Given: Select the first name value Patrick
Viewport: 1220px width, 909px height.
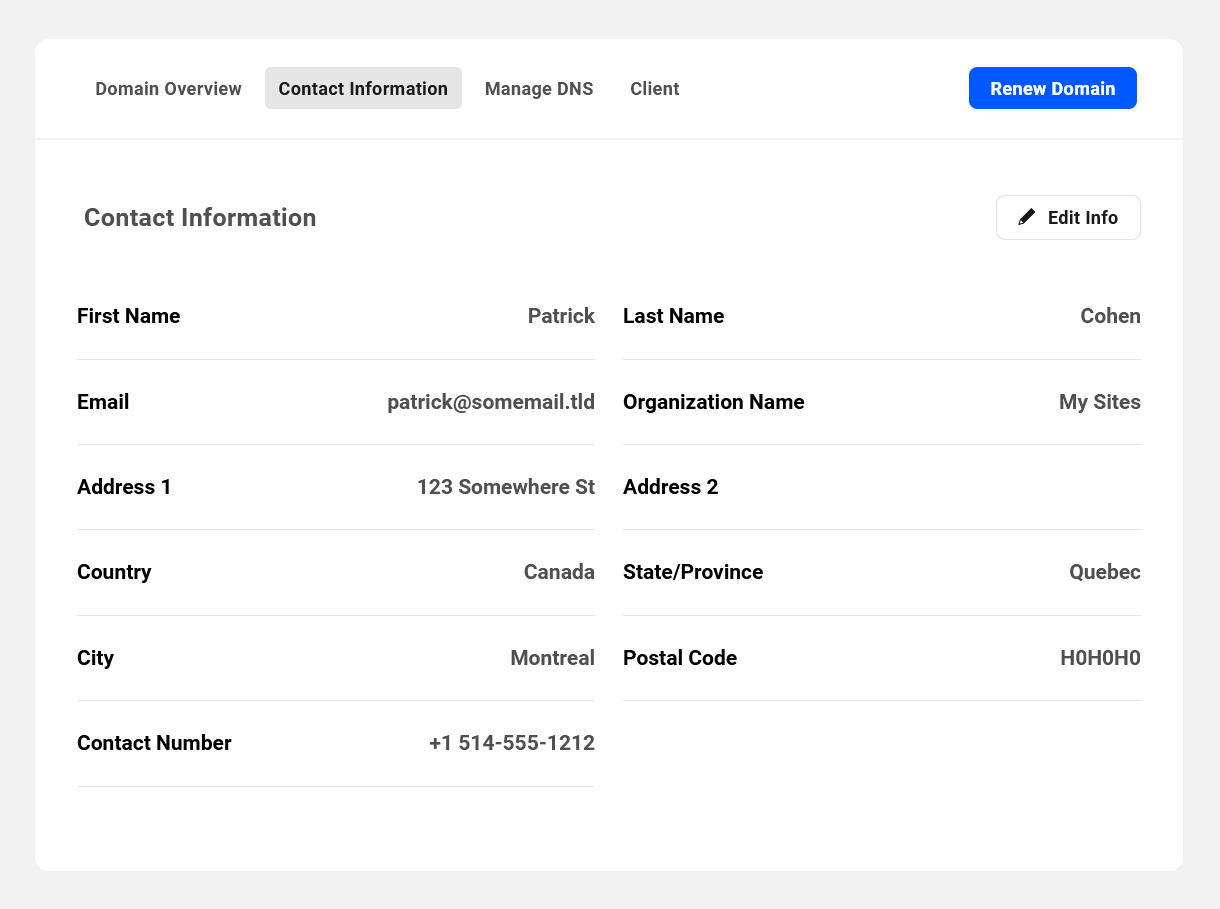Looking at the screenshot, I should pyautogui.click(x=561, y=316).
